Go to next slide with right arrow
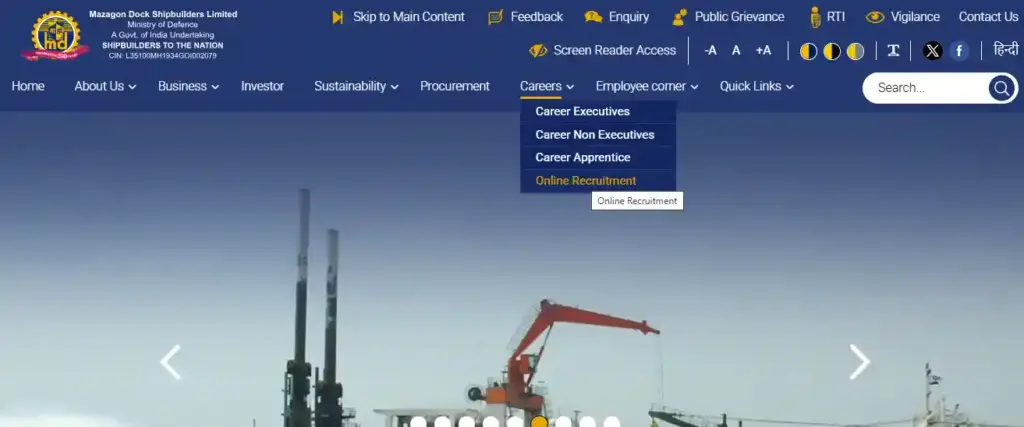Image resolution: width=1024 pixels, height=427 pixels. point(859,362)
